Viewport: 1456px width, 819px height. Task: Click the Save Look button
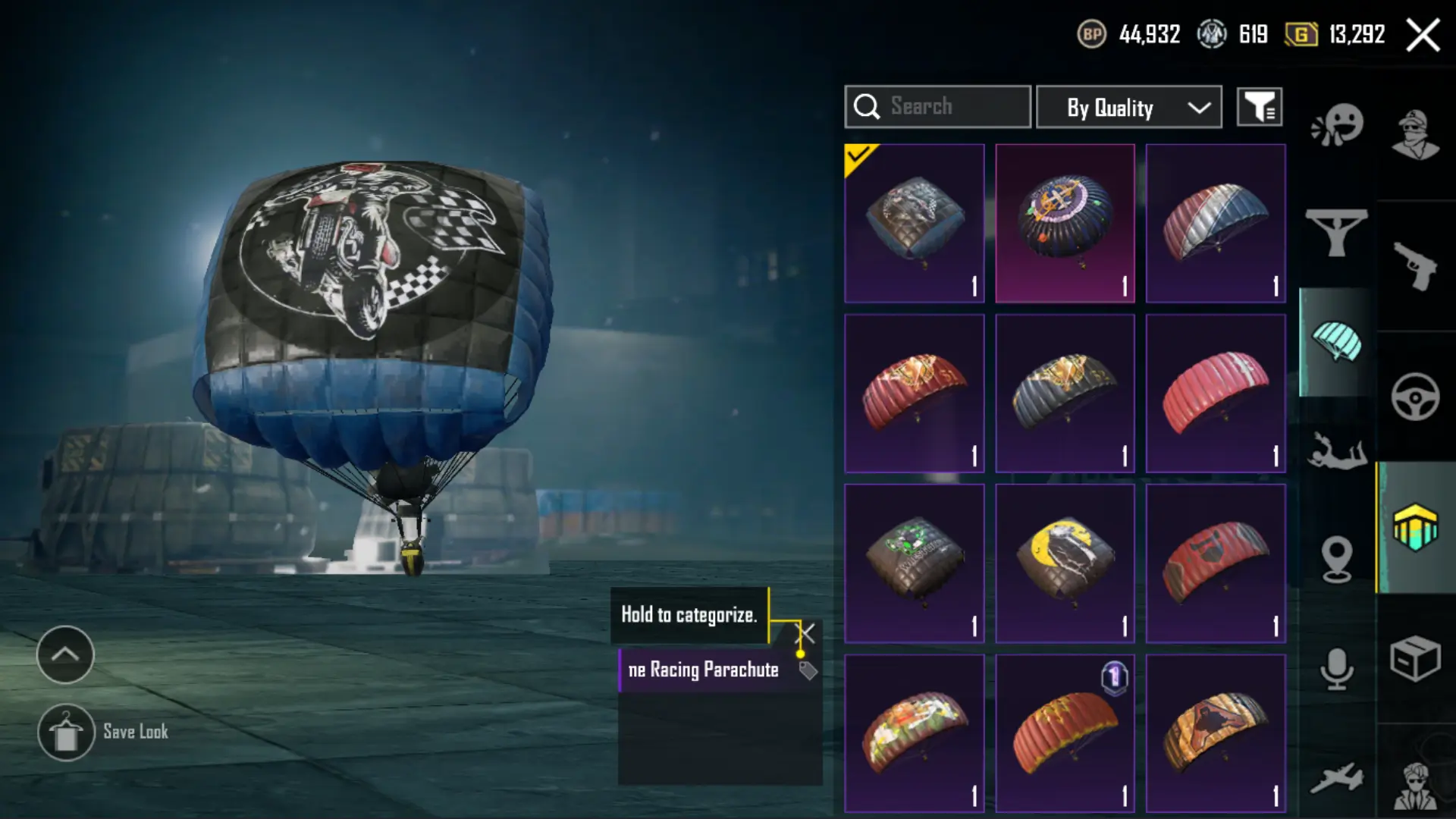click(x=104, y=733)
